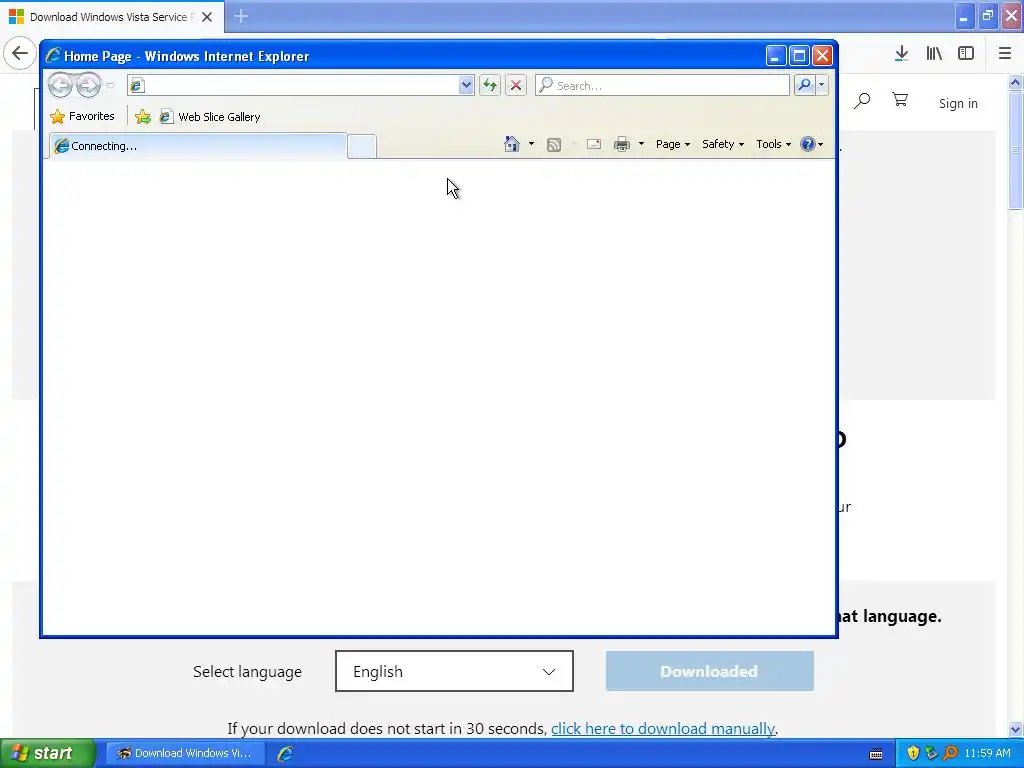Click the Read Mail envelope icon
Image resolution: width=1024 pixels, height=768 pixels.
(x=594, y=144)
